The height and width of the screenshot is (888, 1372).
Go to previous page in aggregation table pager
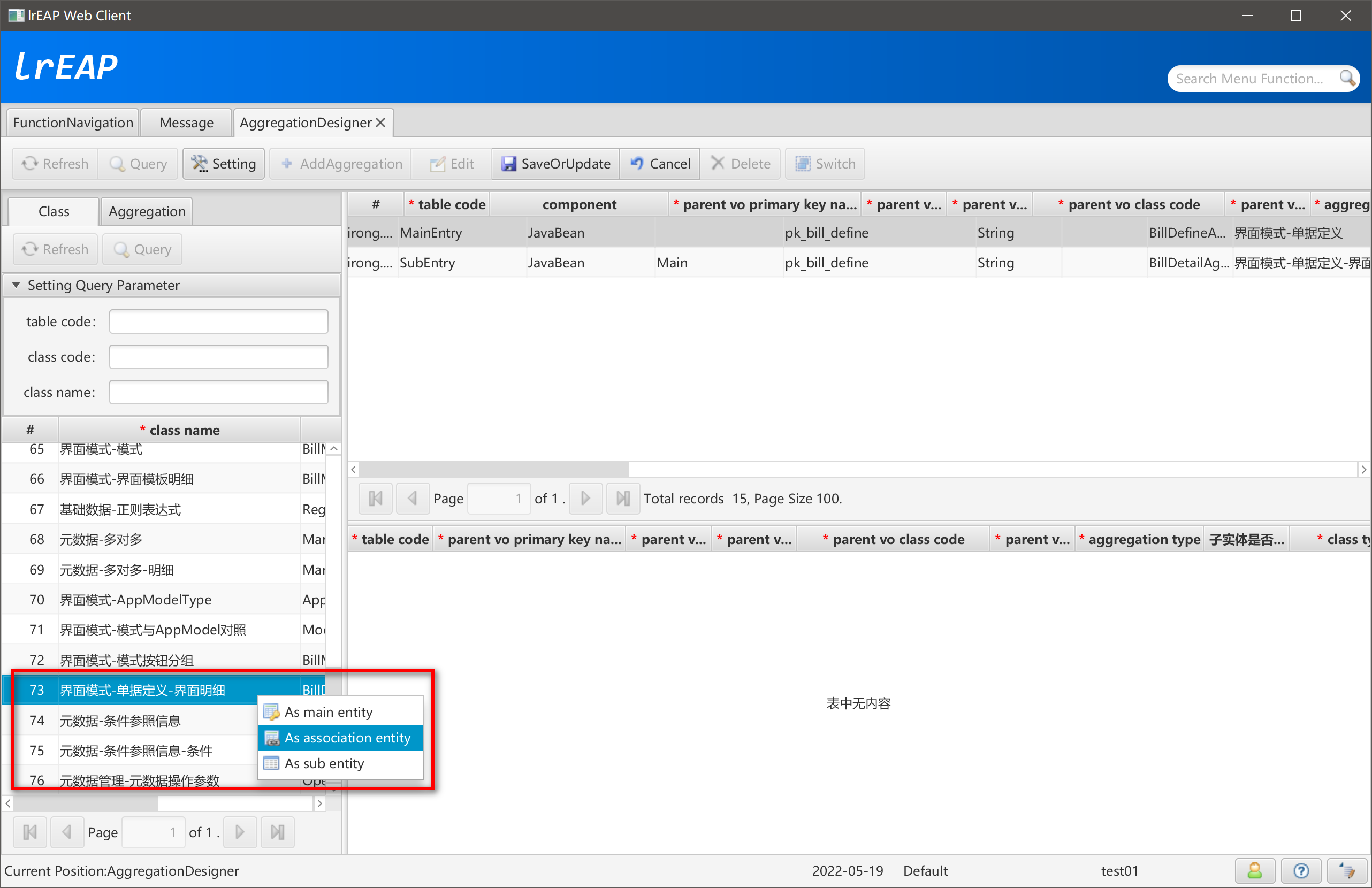coord(413,499)
